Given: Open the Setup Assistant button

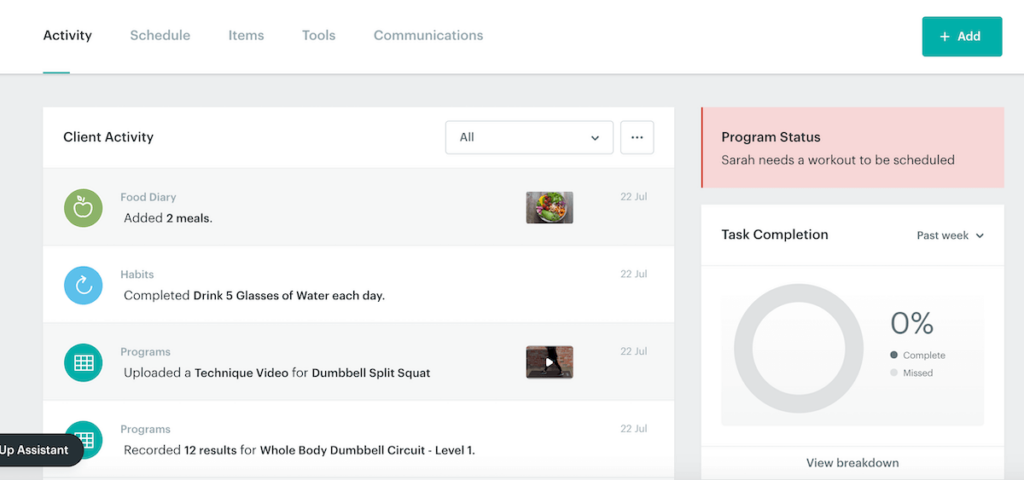Looking at the screenshot, I should (36, 450).
